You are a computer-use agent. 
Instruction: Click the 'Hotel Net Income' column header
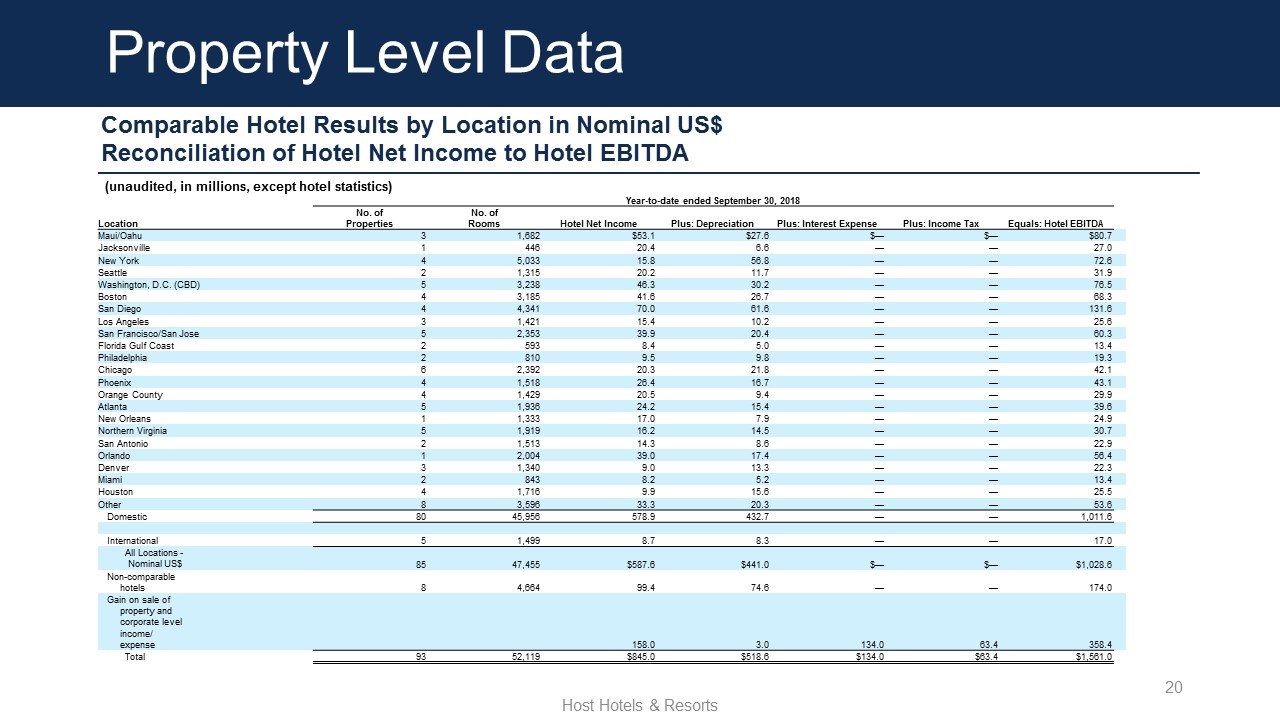coord(598,223)
